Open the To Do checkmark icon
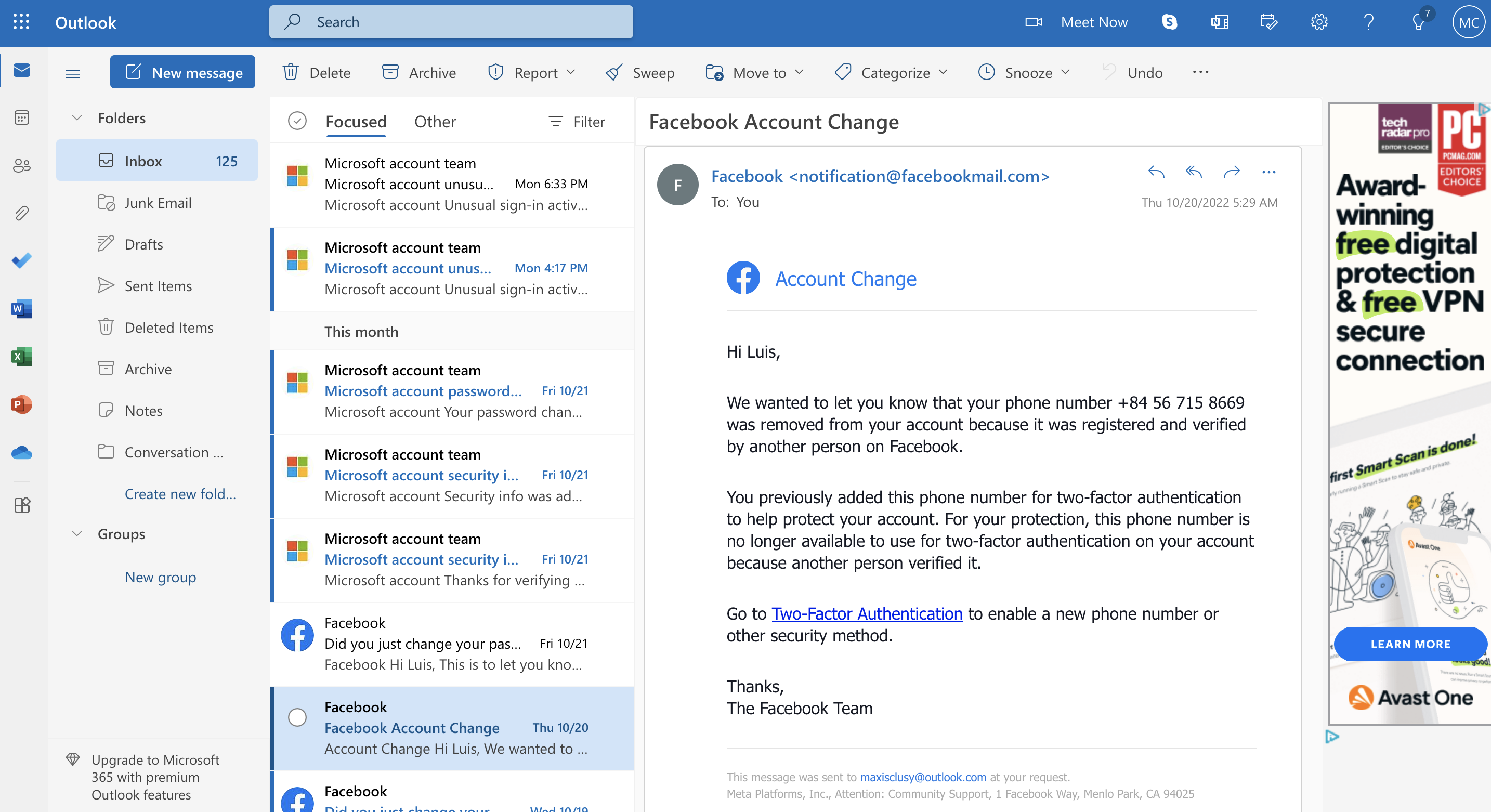This screenshot has height=812, width=1491. click(22, 260)
